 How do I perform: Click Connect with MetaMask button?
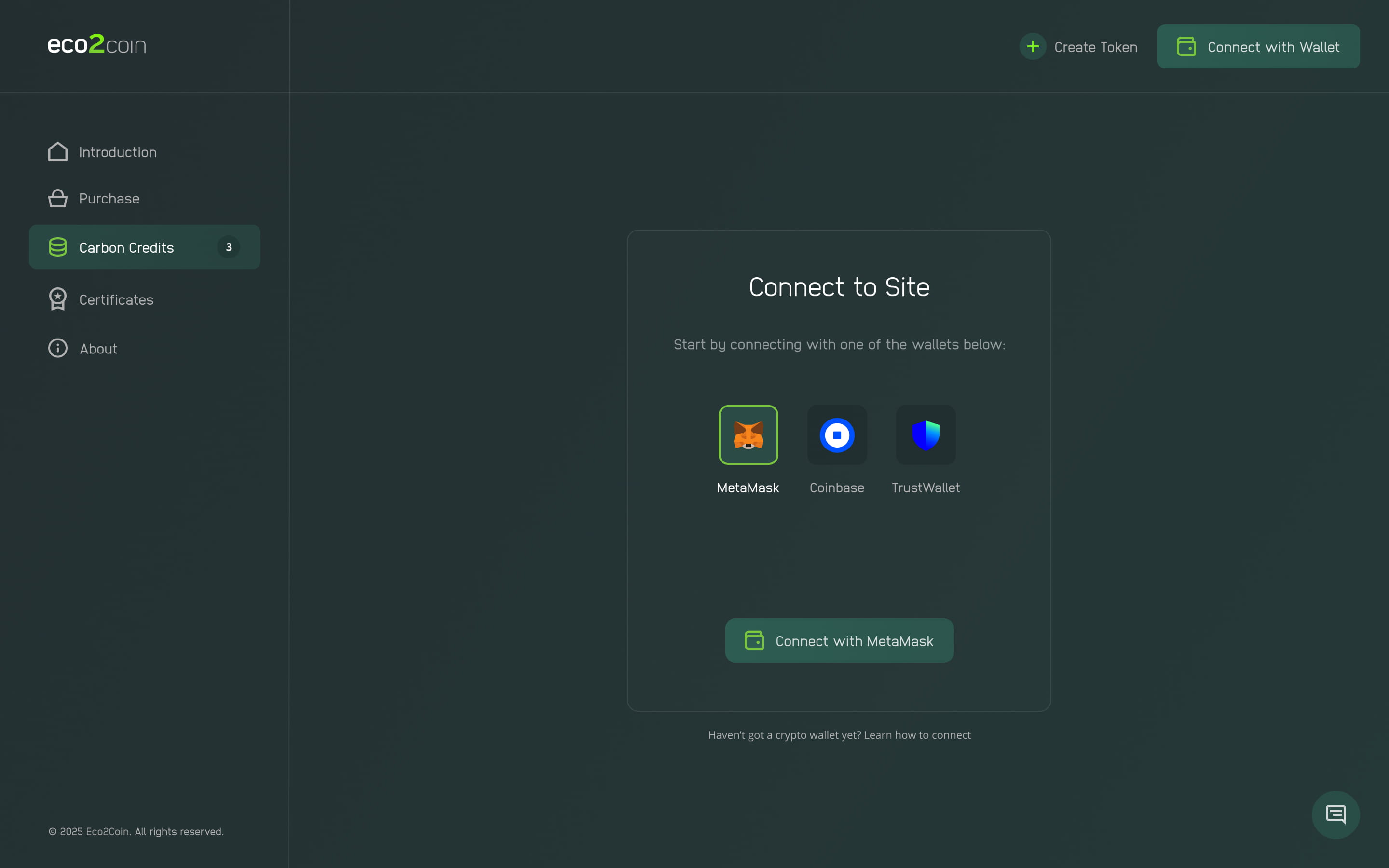click(839, 640)
